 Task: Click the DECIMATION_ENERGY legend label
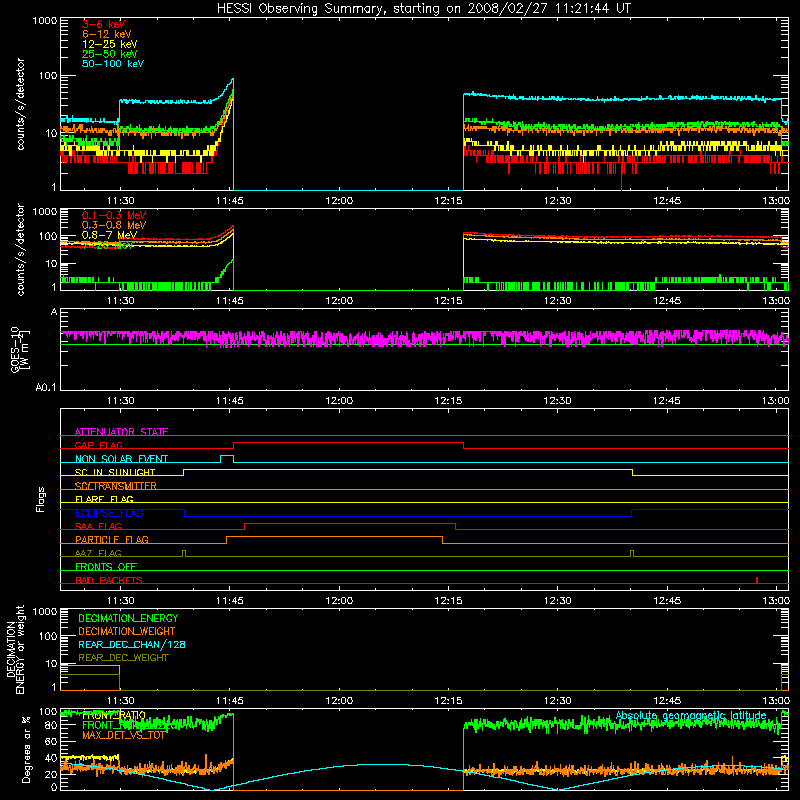point(128,618)
